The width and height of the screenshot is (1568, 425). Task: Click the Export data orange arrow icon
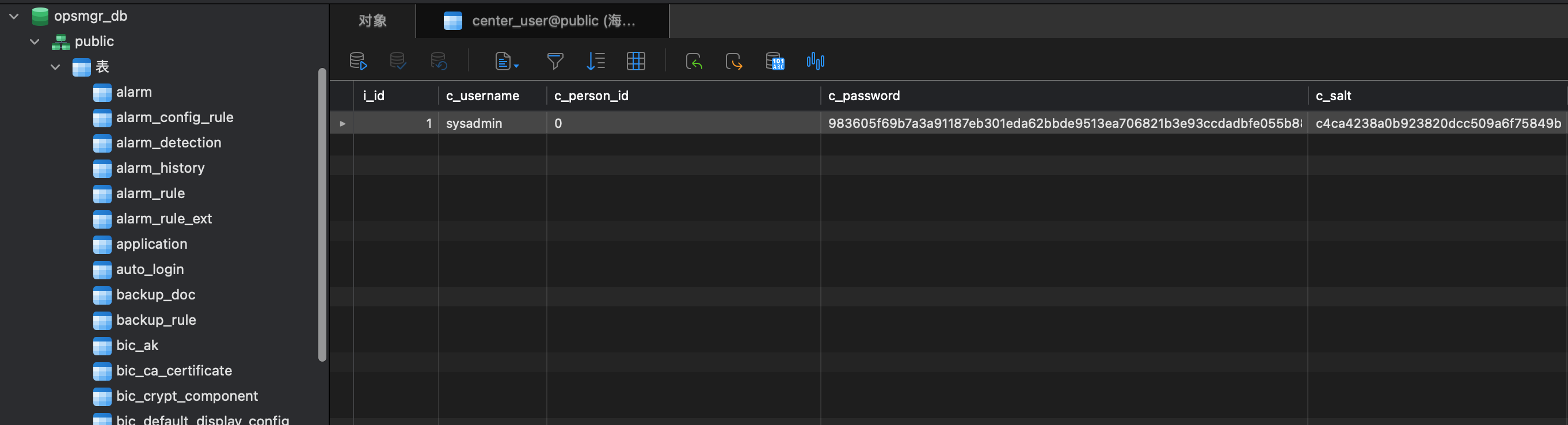[x=734, y=61]
